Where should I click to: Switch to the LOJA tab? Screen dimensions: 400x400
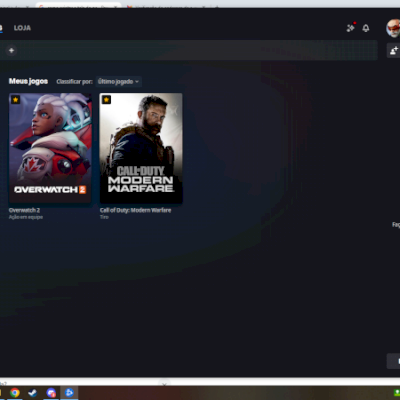click(22, 28)
